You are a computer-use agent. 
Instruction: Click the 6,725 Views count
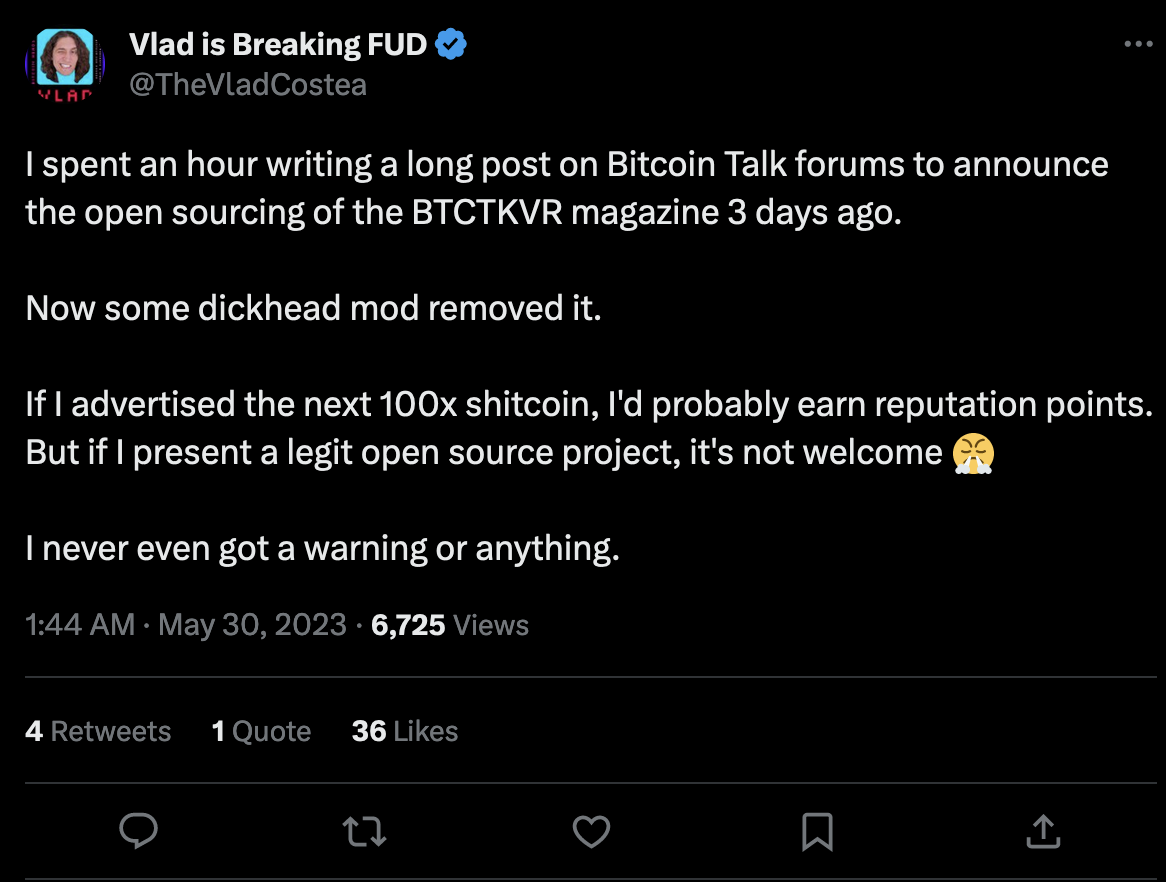pyautogui.click(x=449, y=625)
